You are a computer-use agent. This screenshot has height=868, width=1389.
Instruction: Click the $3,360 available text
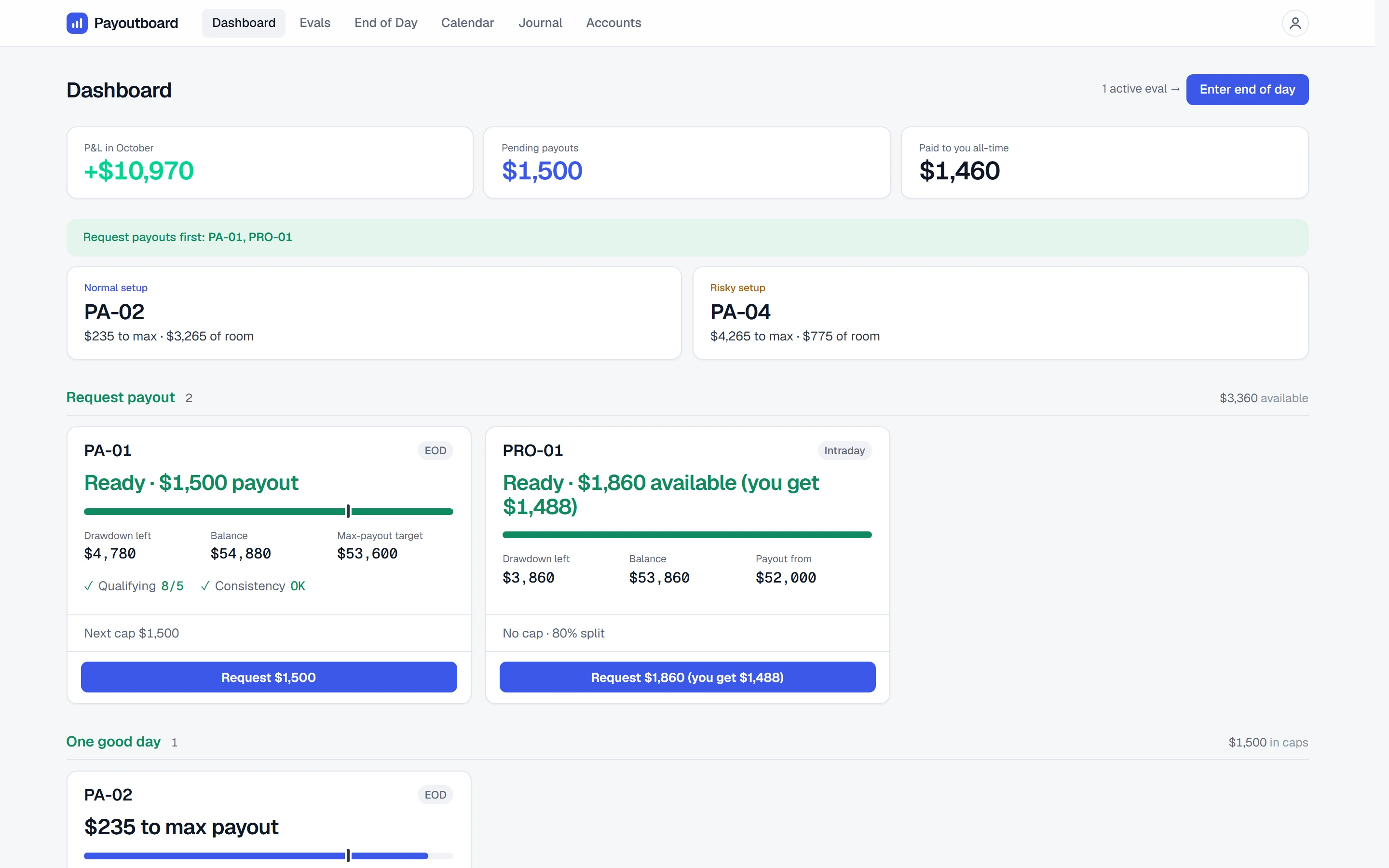(x=1263, y=398)
